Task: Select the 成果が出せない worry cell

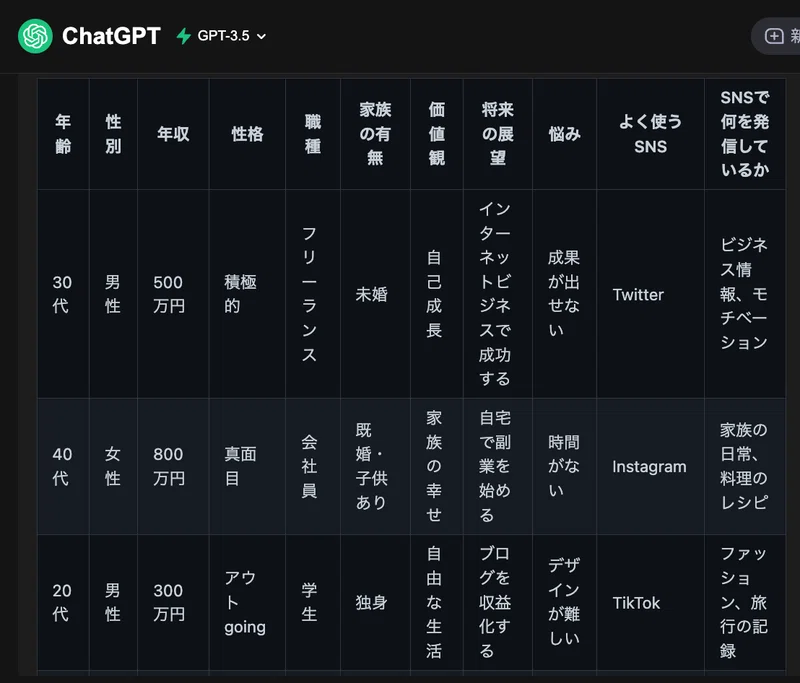Action: point(563,294)
